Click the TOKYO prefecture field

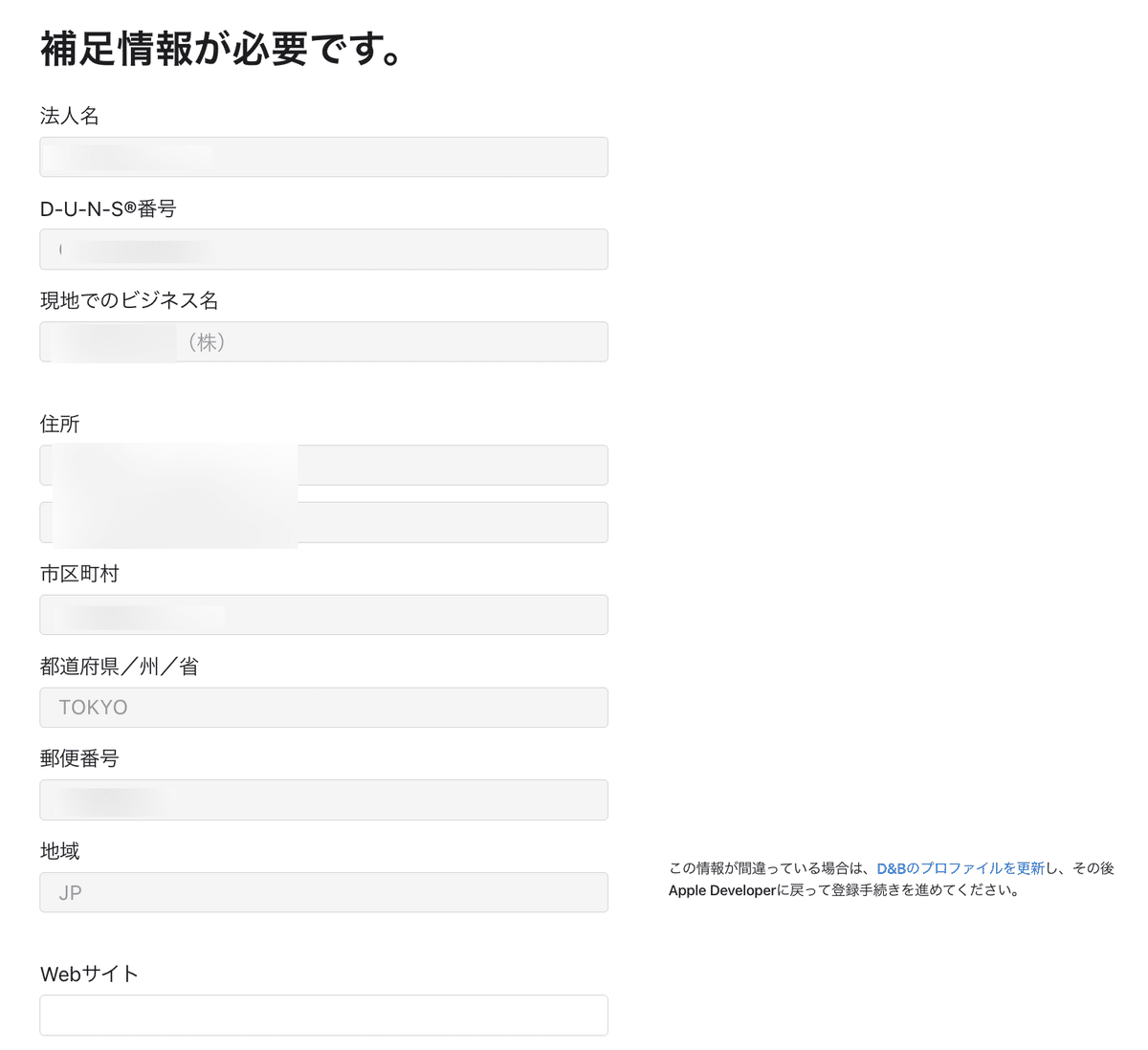(x=323, y=708)
